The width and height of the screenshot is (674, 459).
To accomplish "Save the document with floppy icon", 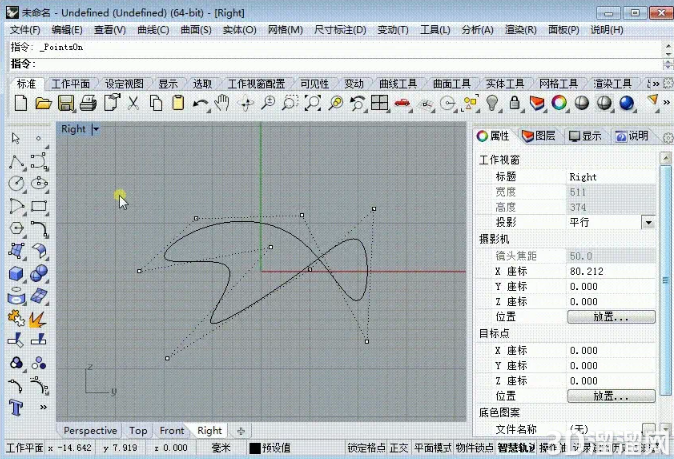I will point(66,103).
